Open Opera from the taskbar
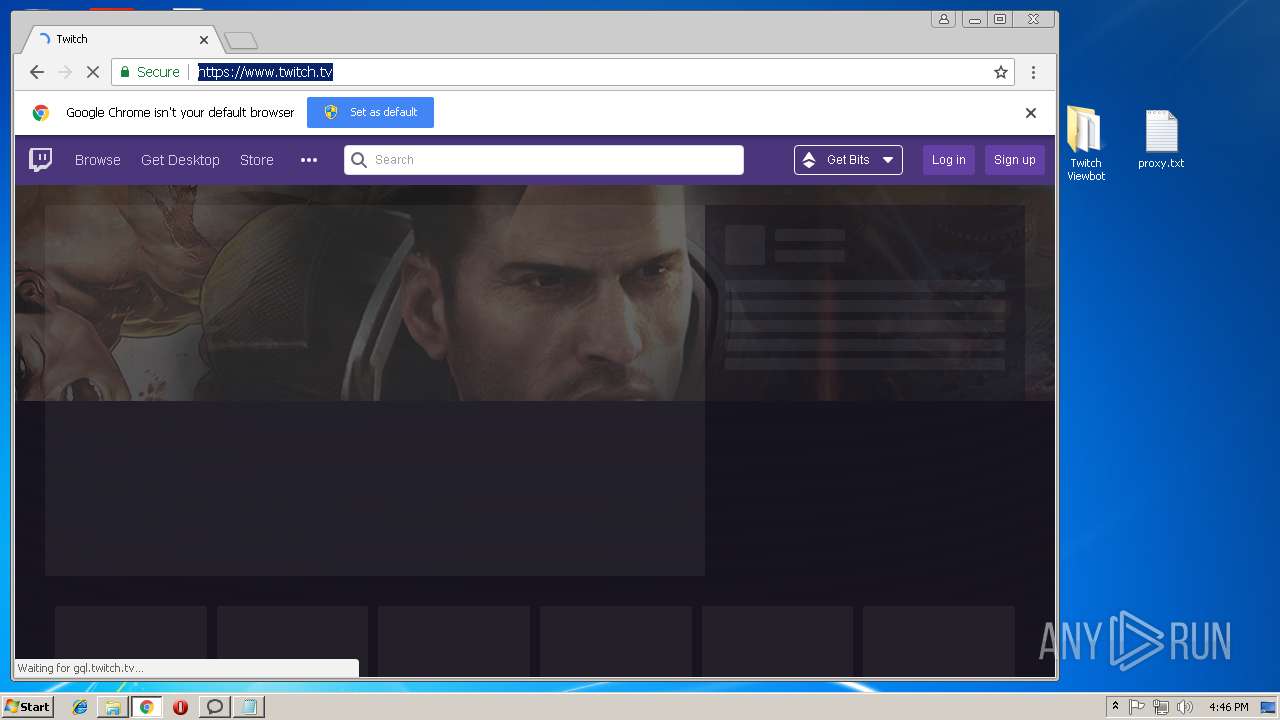Viewport: 1280px width, 720px height. pyautogui.click(x=181, y=707)
